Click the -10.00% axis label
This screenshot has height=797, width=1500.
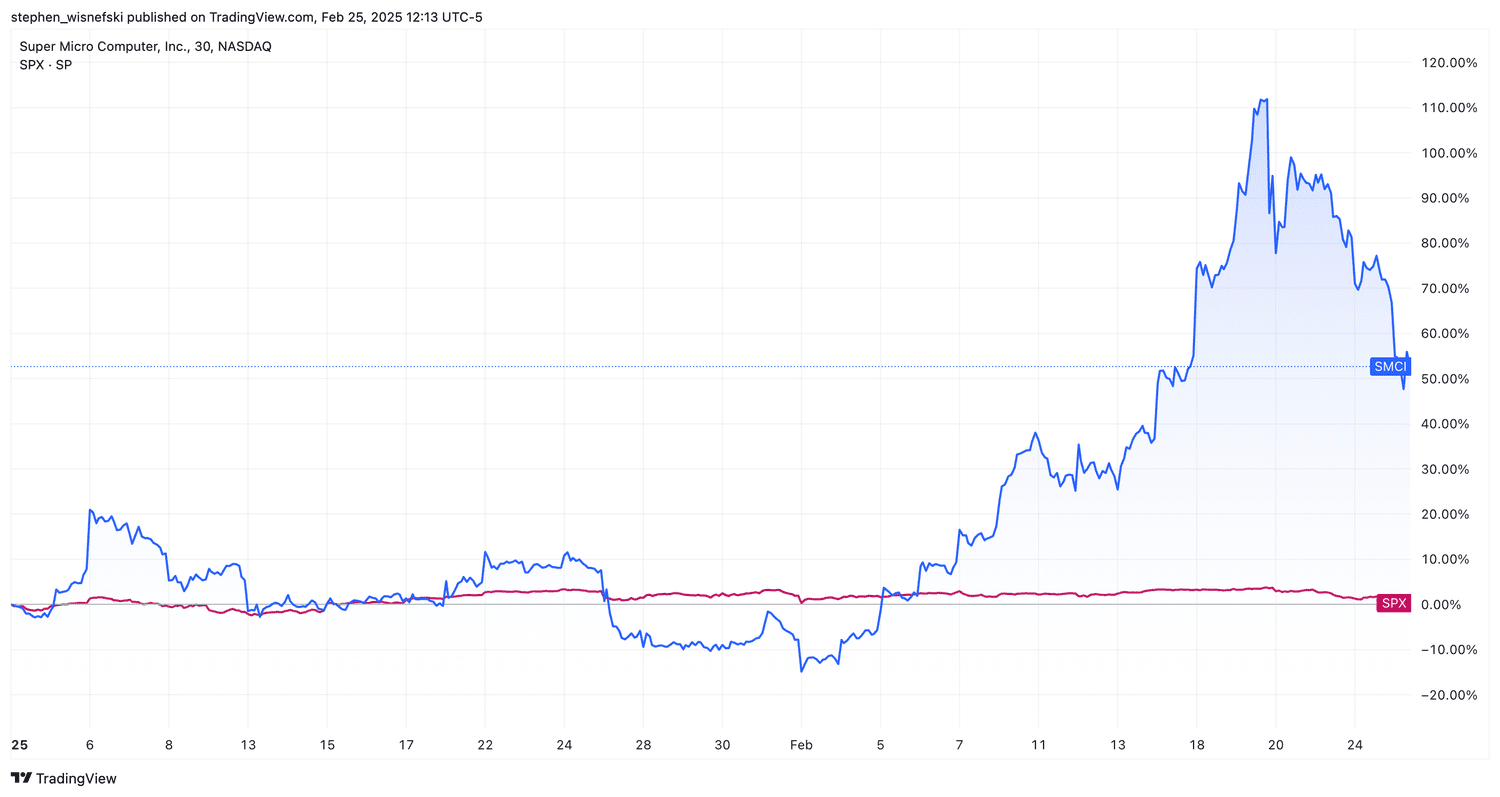1450,649
